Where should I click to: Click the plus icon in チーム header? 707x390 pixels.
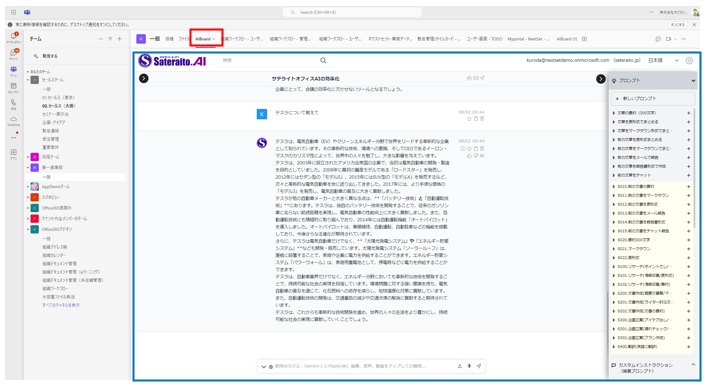tap(119, 39)
